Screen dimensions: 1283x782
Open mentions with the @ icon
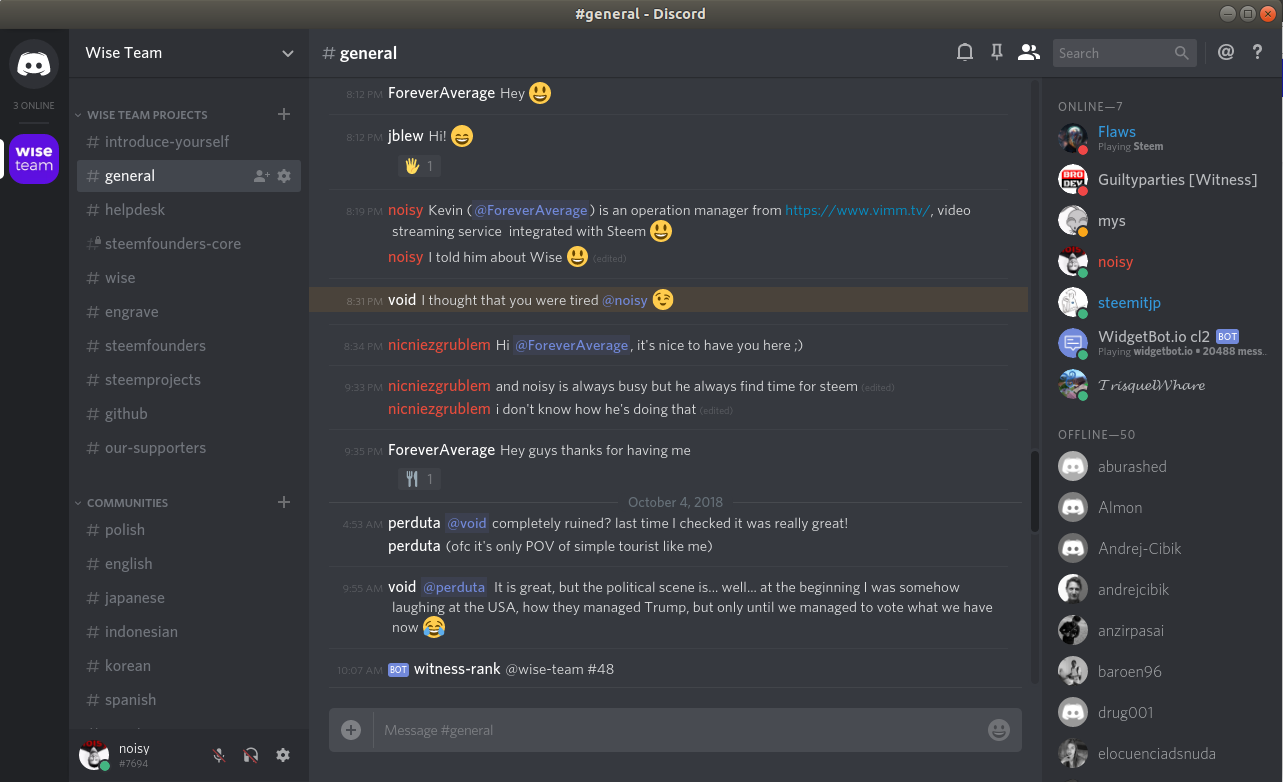click(1226, 53)
